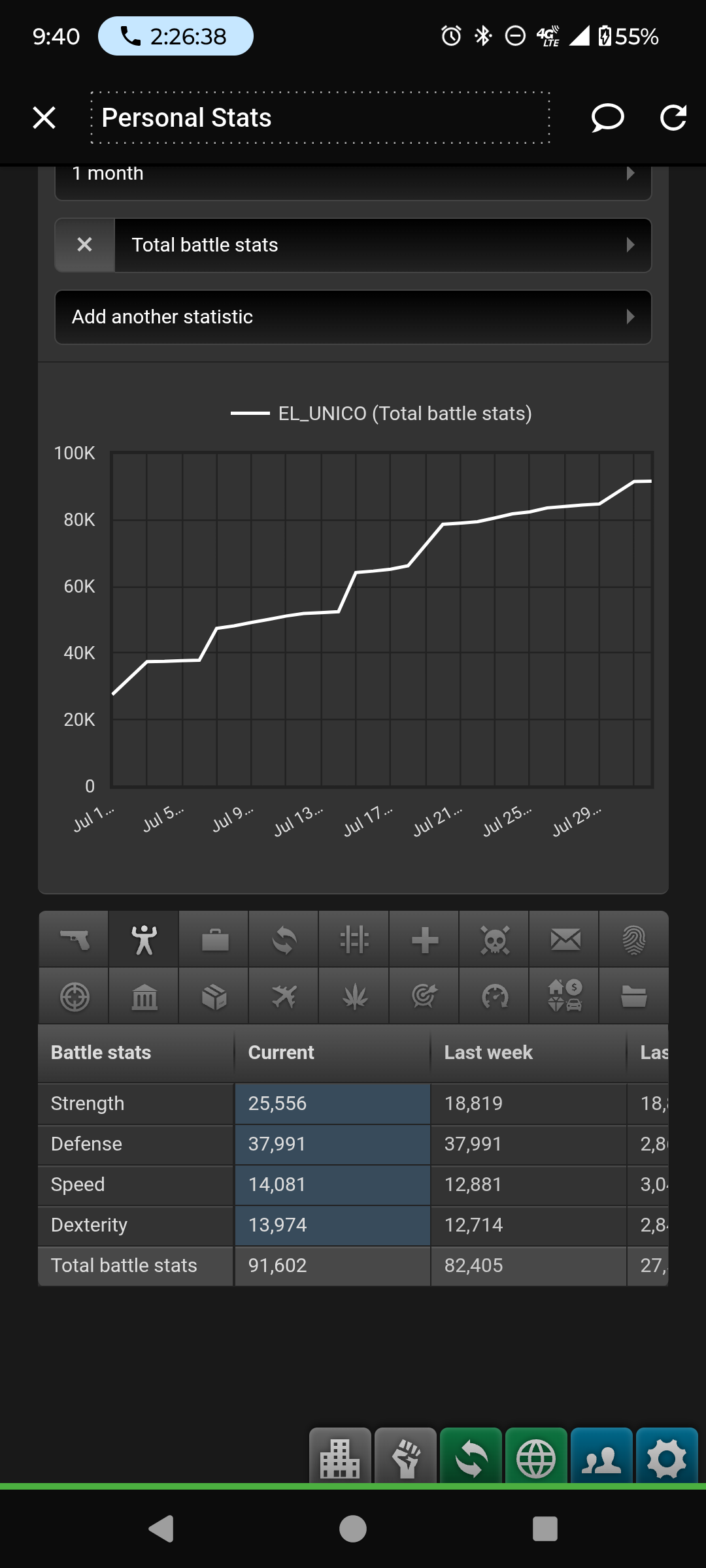Select the crosshair bounties category icon
The width and height of the screenshot is (706, 1568).
pos(74,996)
